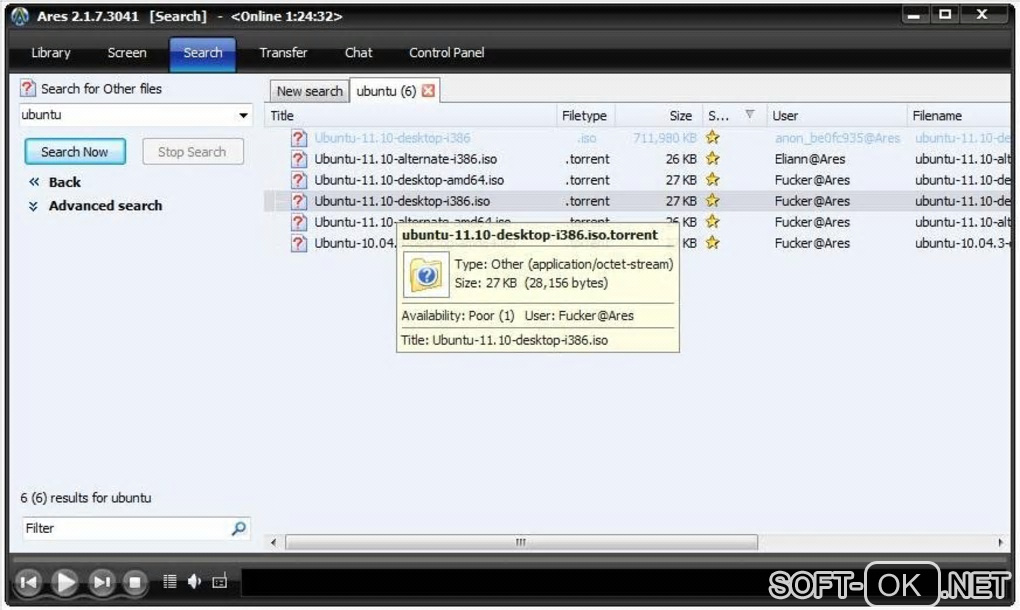The height and width of the screenshot is (610, 1020).
Task: Click the filter magnifier icon
Action: tap(239, 528)
